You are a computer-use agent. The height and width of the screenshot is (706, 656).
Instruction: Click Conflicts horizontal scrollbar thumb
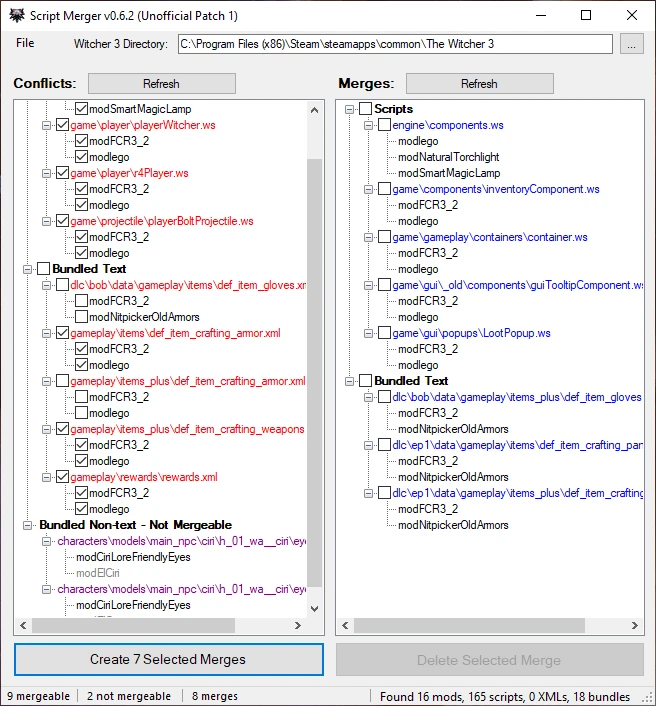(133, 625)
